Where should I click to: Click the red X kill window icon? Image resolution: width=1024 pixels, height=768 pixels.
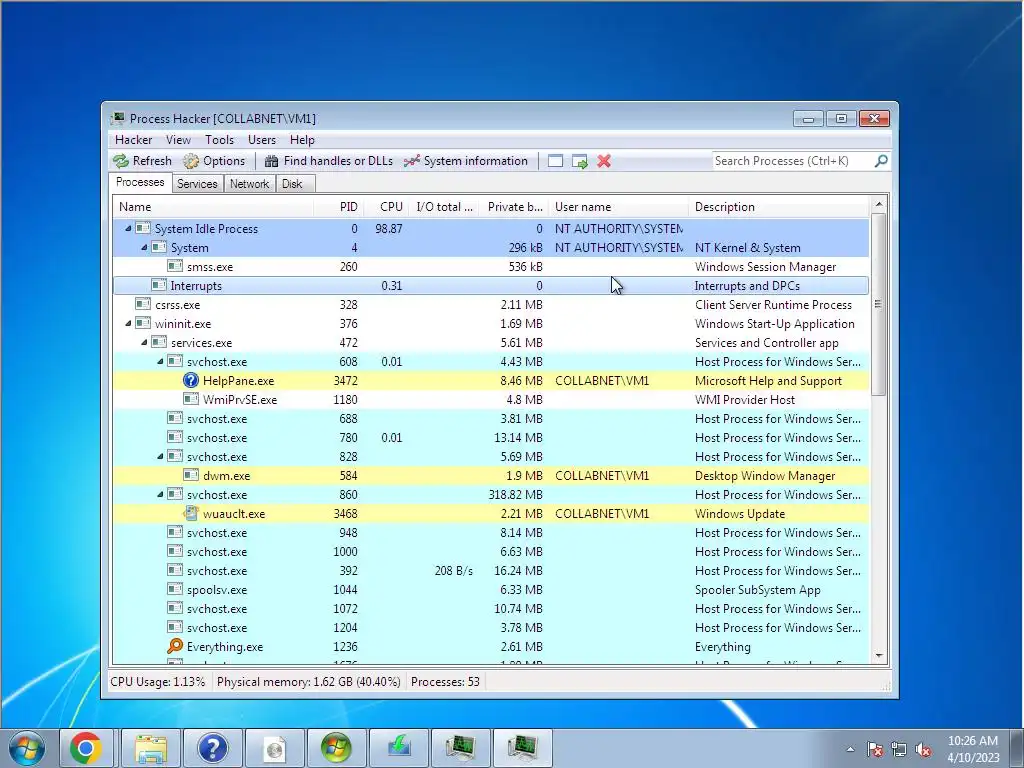[x=604, y=161]
